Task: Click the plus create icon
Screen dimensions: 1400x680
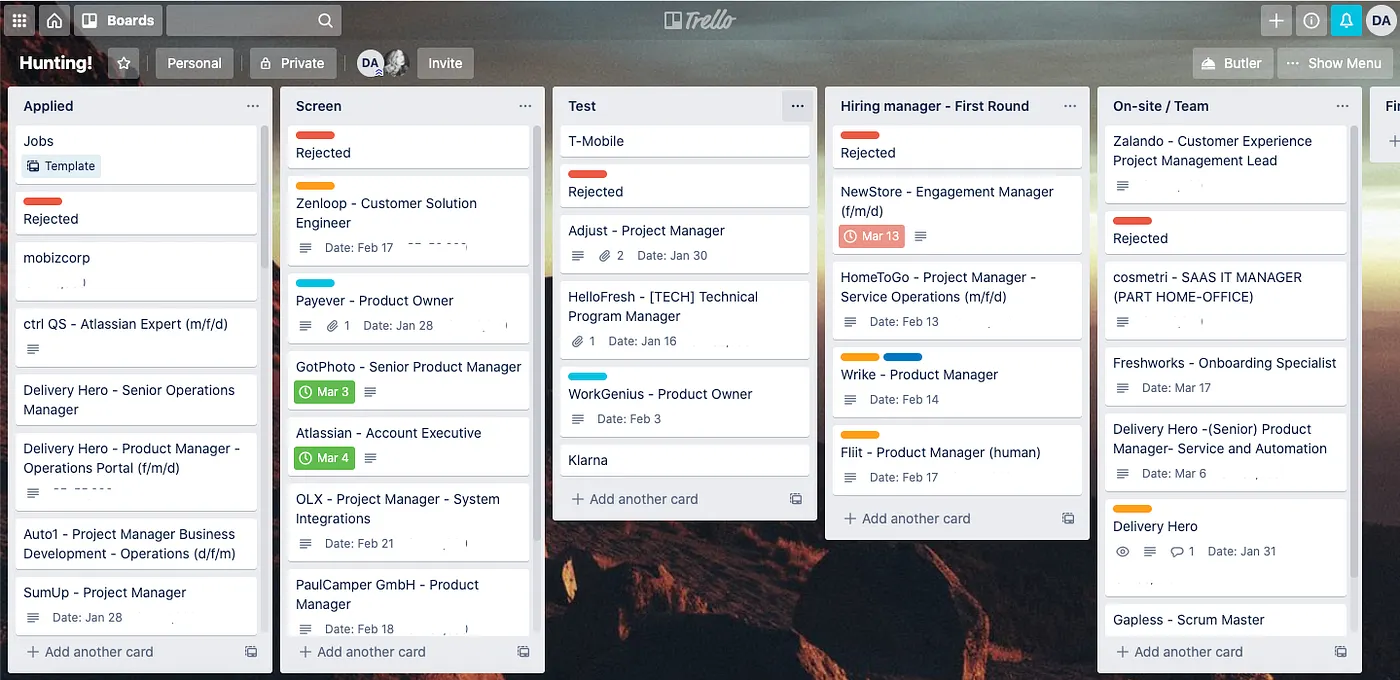Action: (x=1276, y=20)
